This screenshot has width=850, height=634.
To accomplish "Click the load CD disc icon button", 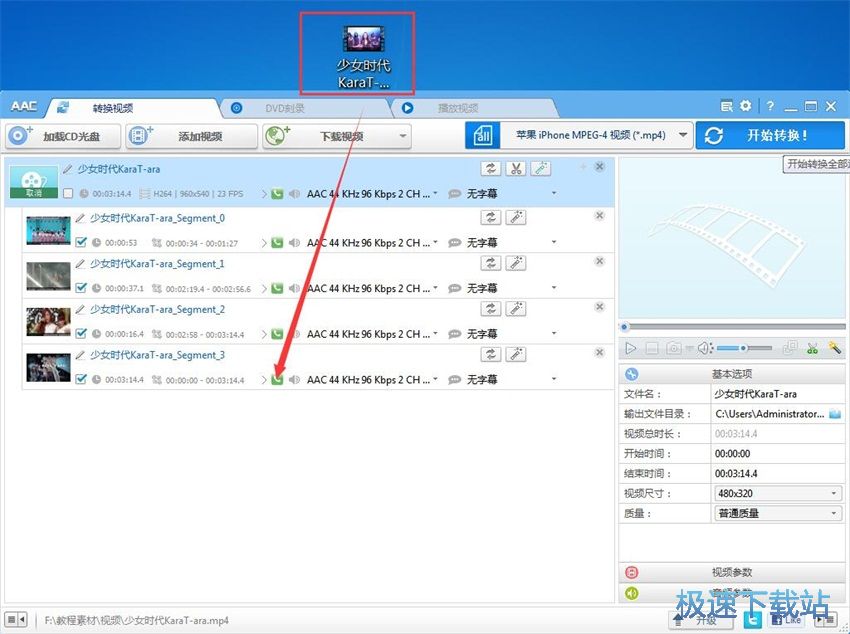I will click(63, 136).
